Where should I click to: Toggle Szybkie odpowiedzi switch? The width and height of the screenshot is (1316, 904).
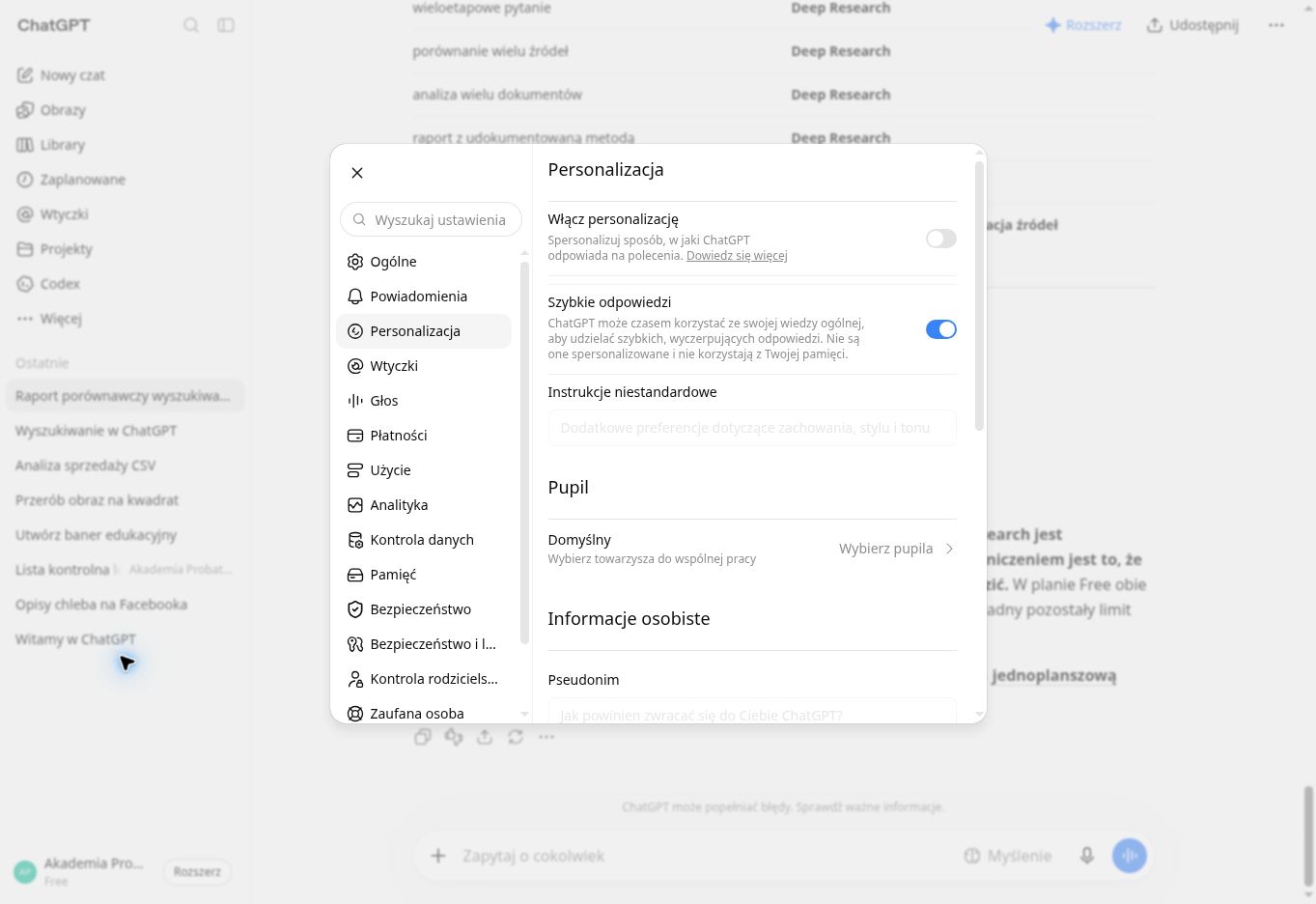[940, 329]
